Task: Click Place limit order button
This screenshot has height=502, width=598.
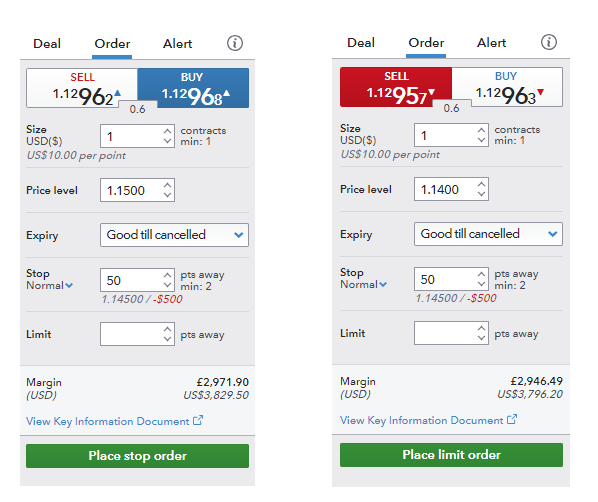Action: click(x=451, y=455)
